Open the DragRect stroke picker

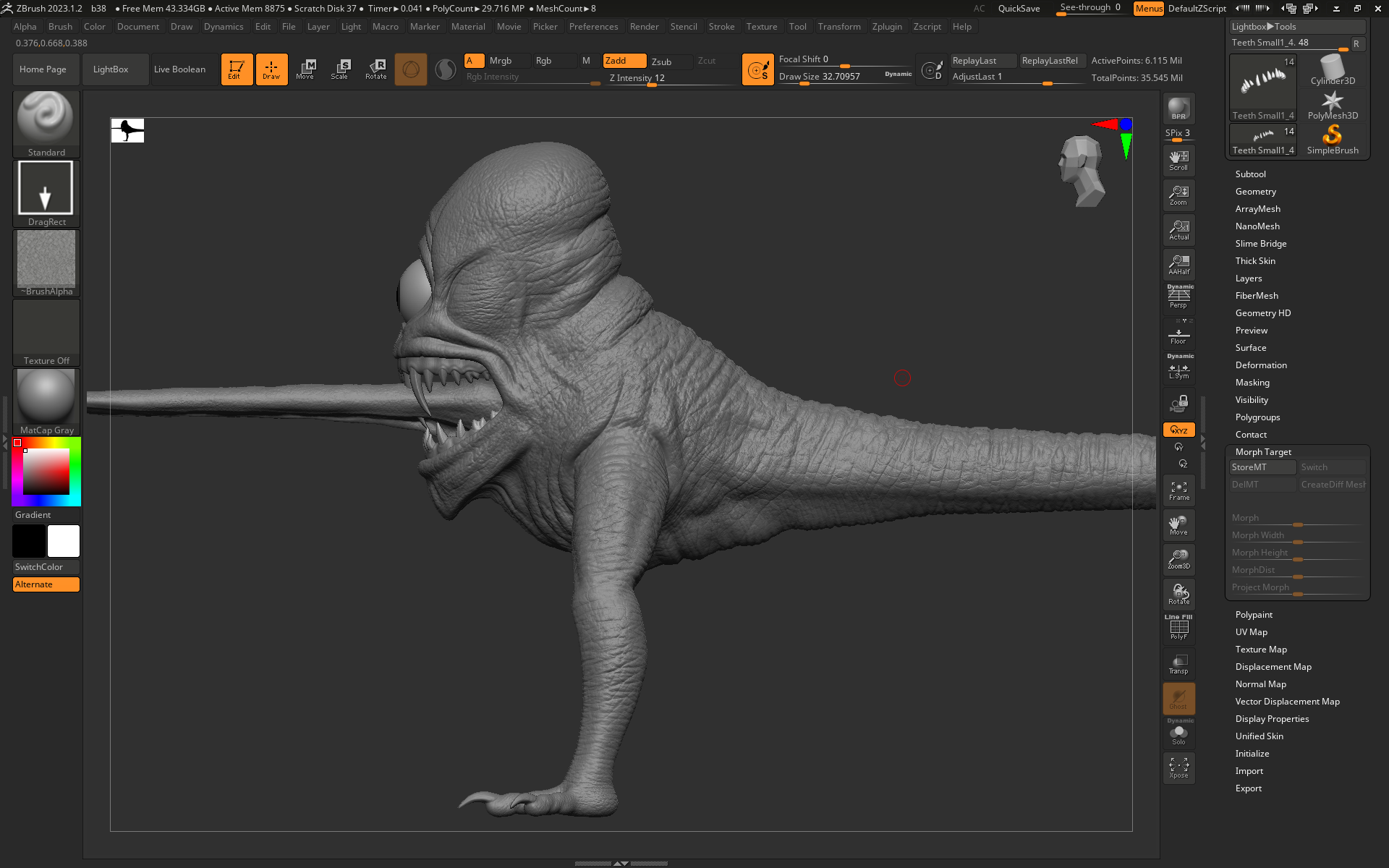[46, 193]
